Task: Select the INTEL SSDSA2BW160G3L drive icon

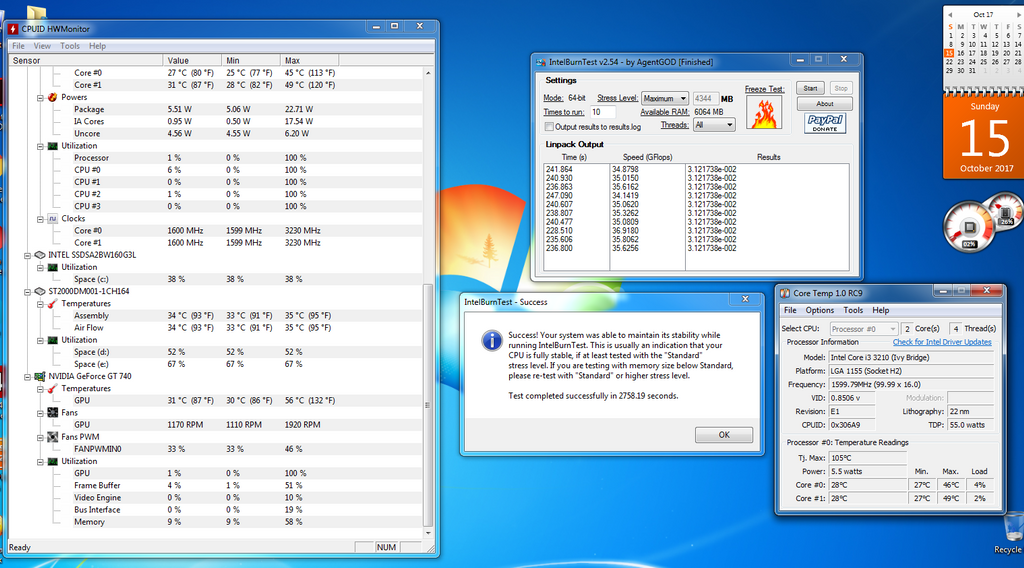Action: point(40,255)
